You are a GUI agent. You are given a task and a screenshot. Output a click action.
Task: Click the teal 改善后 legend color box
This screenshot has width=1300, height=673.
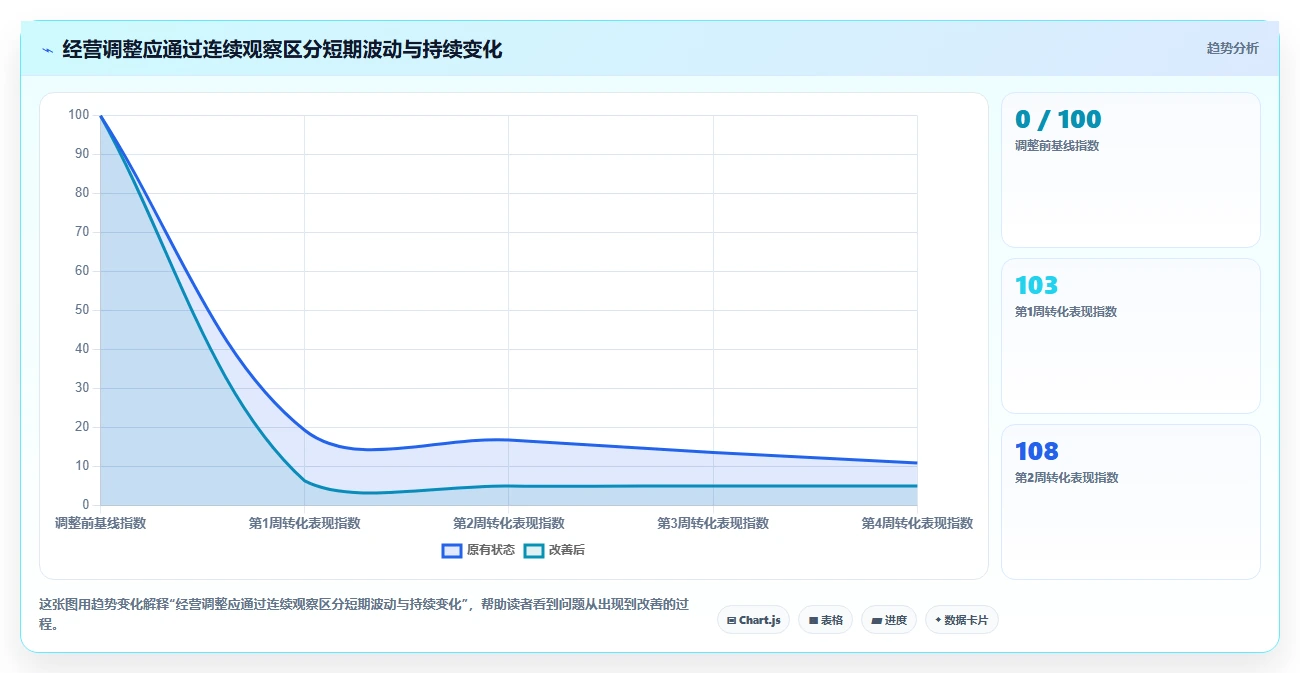534,550
